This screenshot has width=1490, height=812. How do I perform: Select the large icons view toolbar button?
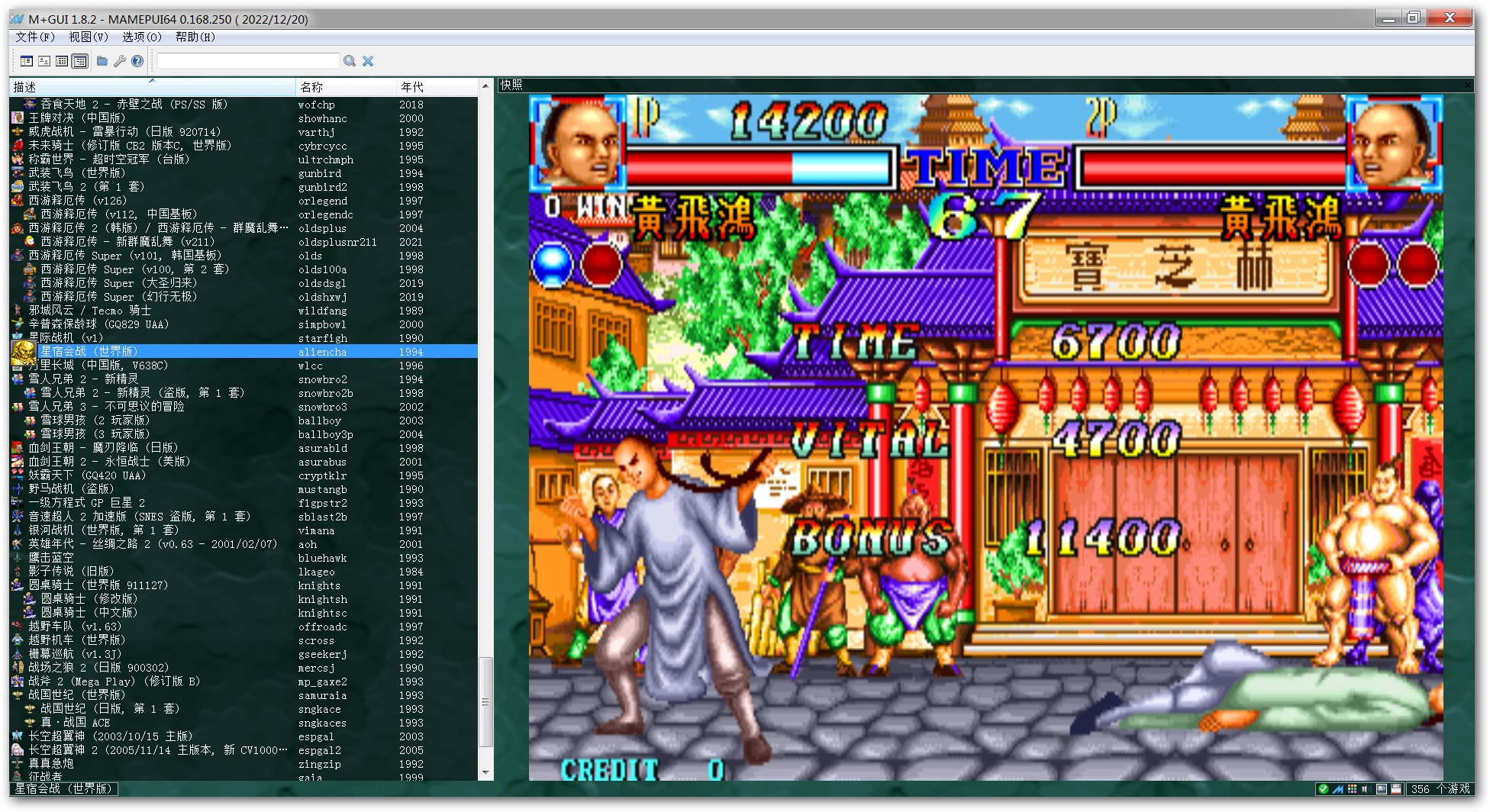pyautogui.click(x=44, y=61)
